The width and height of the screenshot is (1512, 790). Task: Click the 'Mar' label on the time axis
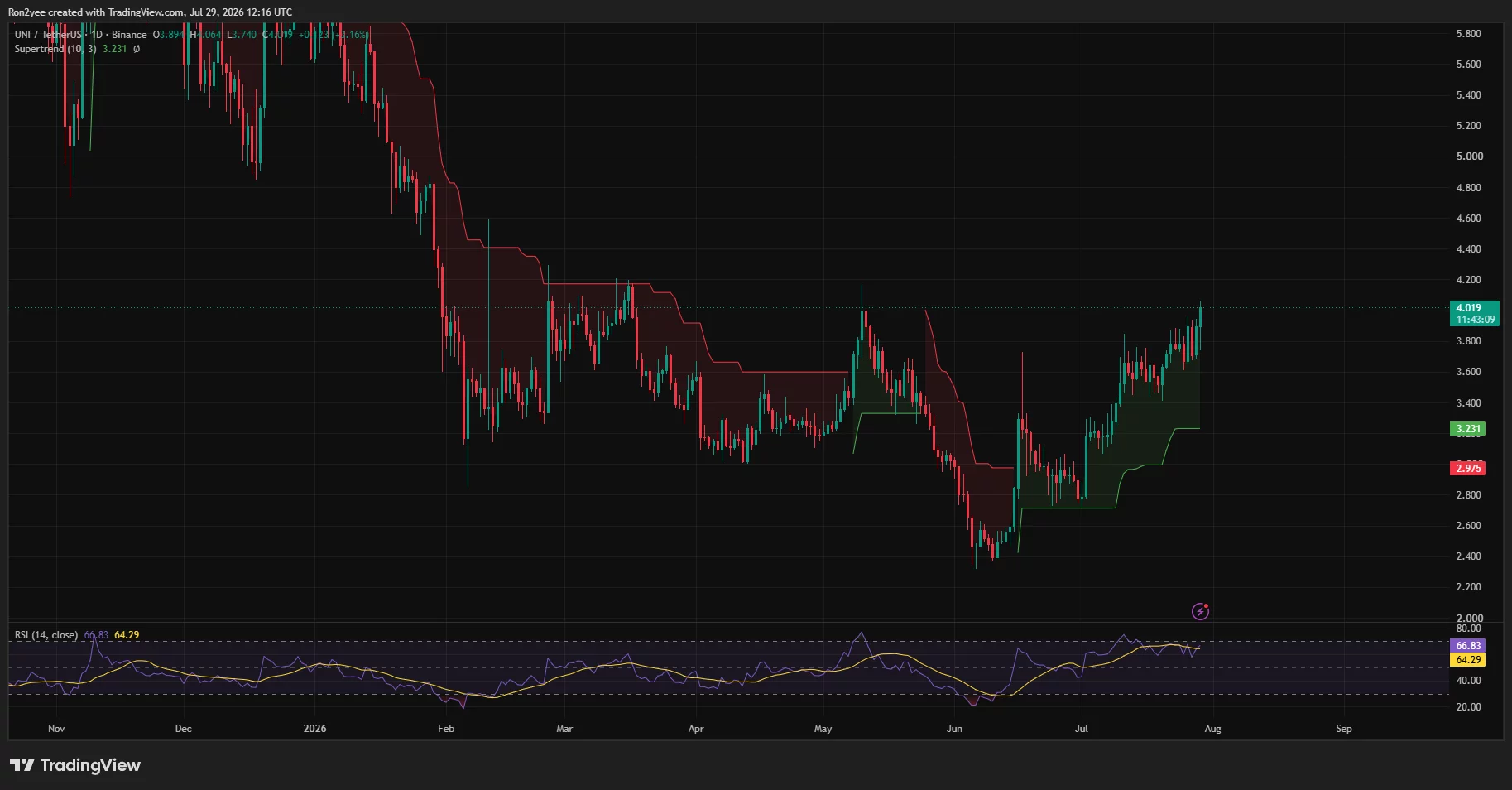tap(564, 729)
